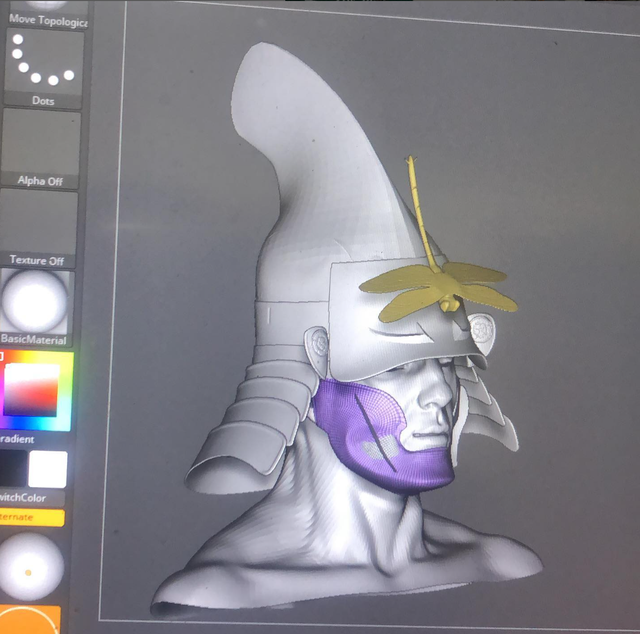The image size is (640, 634).
Task: Select the black secondary color swatch
Action: pyautogui.click(x=13, y=469)
